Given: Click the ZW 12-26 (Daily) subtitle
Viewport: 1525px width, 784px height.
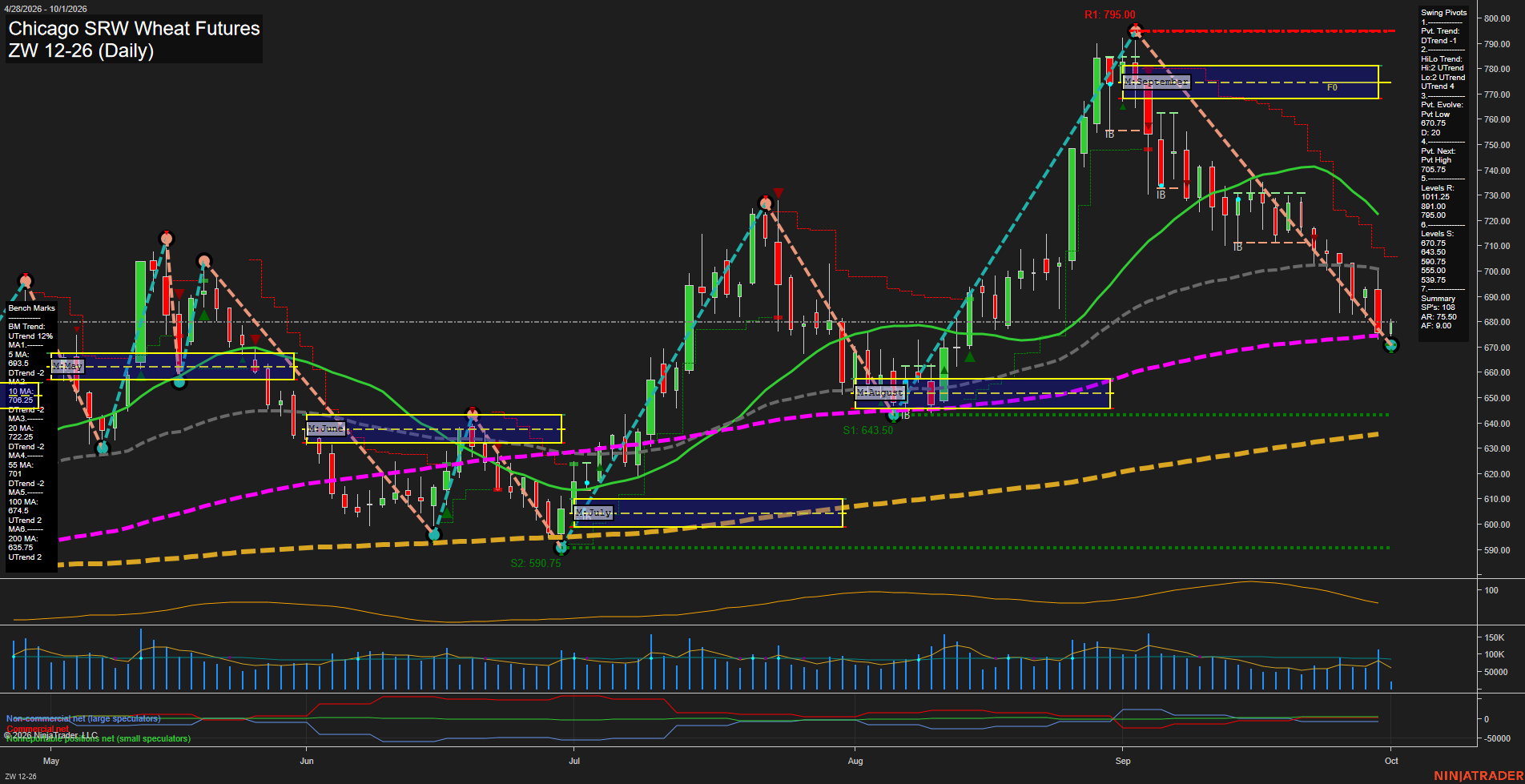Looking at the screenshot, I should click(x=81, y=50).
